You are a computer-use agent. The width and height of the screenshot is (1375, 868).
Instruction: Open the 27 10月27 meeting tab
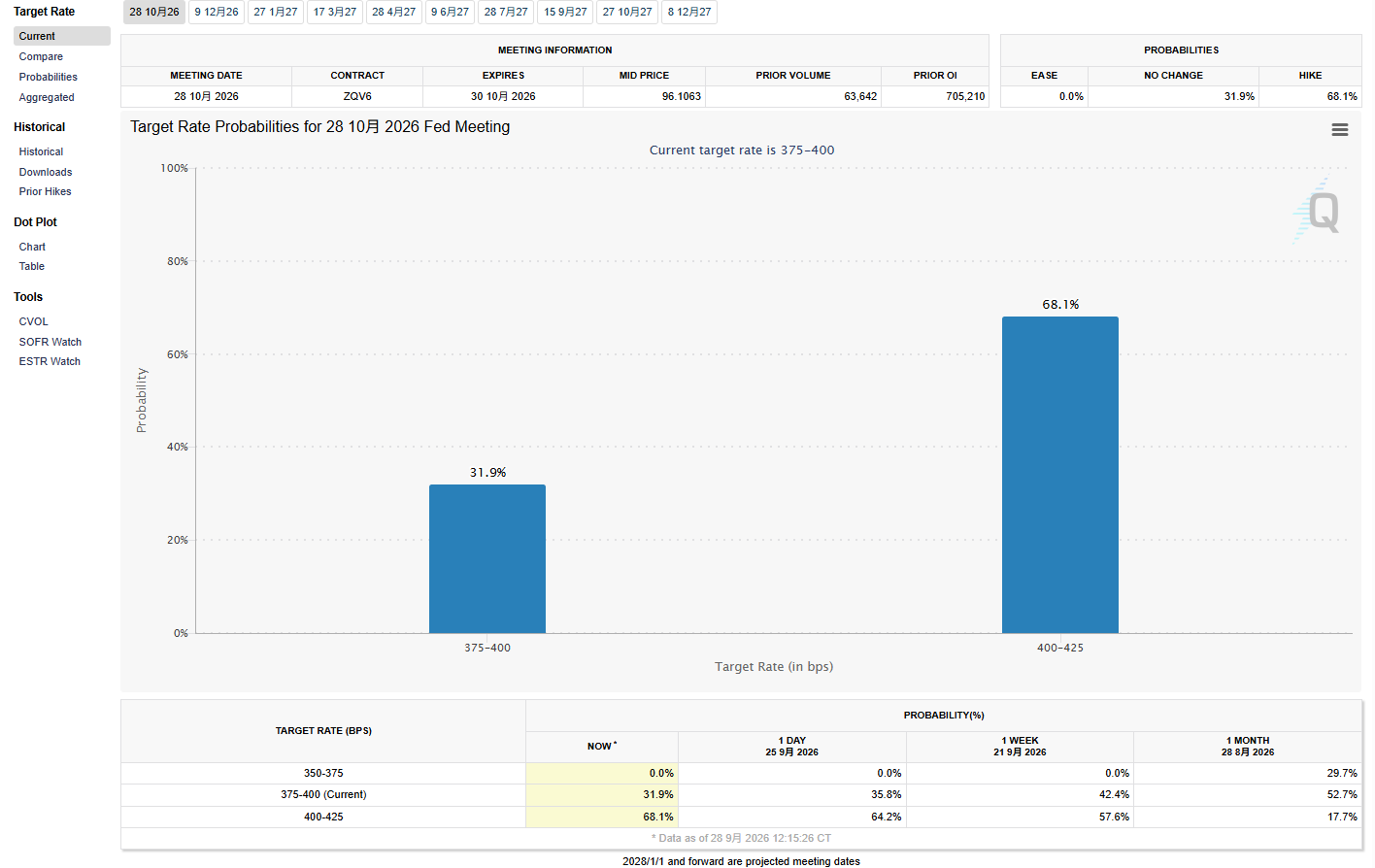(627, 12)
